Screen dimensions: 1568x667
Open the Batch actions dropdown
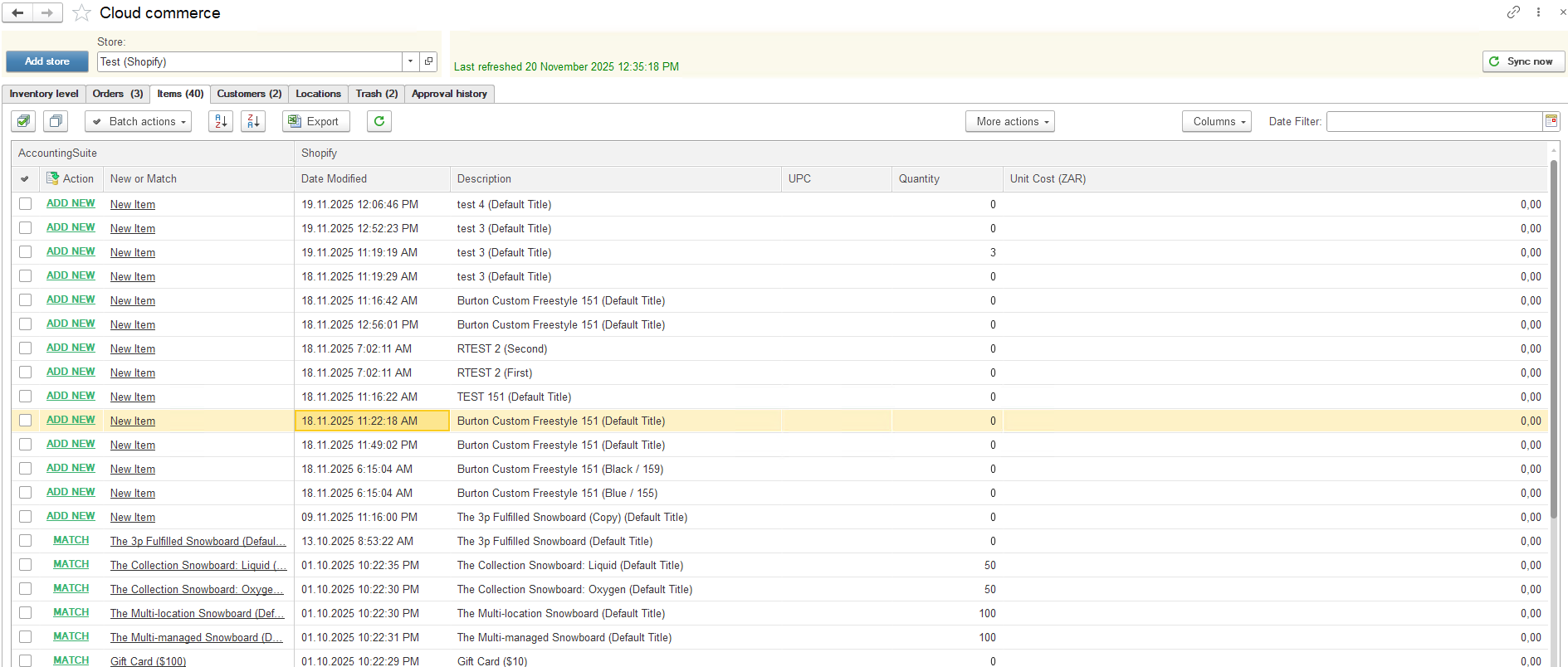(x=139, y=121)
